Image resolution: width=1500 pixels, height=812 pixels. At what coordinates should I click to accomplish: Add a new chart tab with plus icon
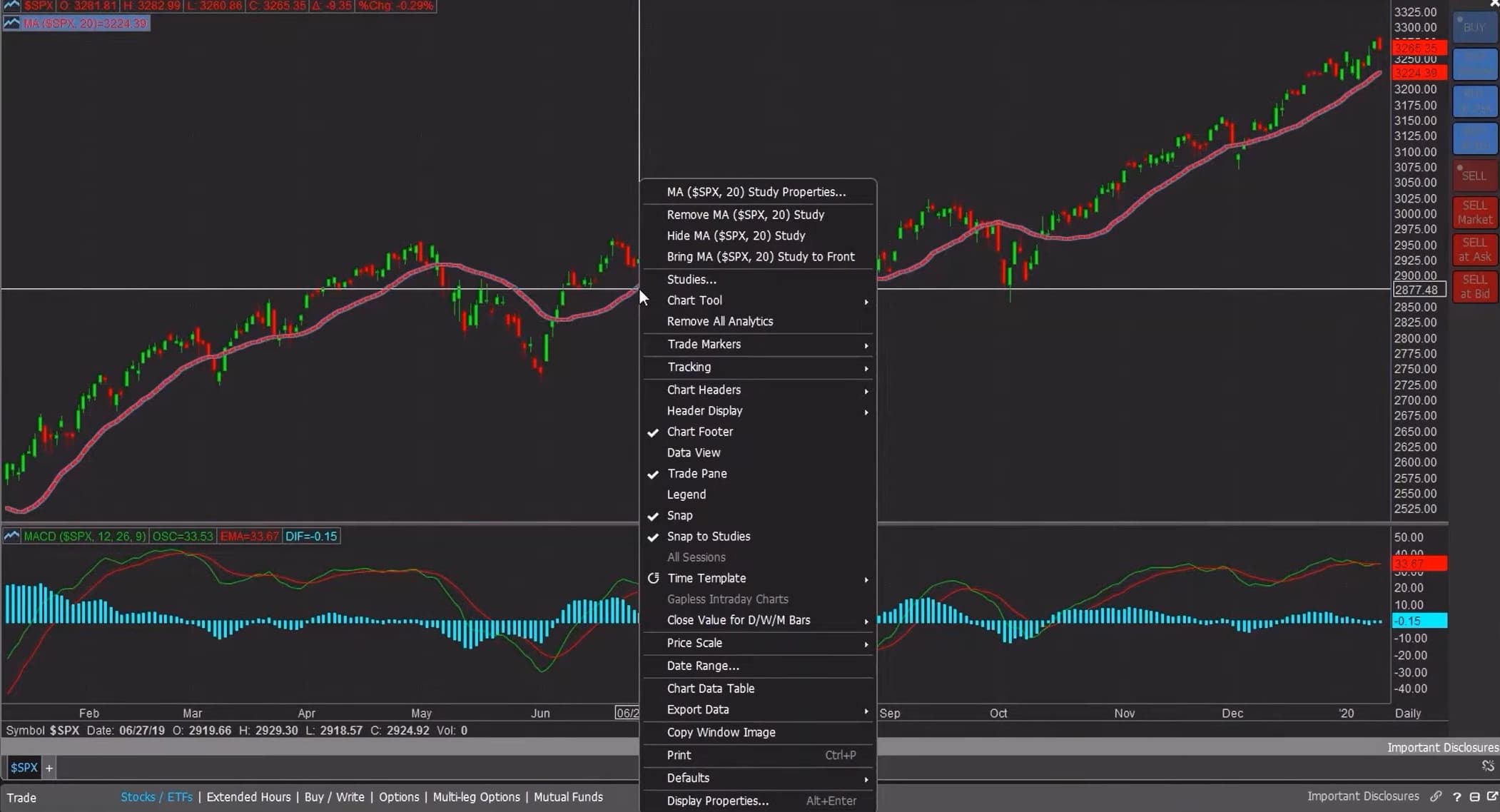point(49,768)
